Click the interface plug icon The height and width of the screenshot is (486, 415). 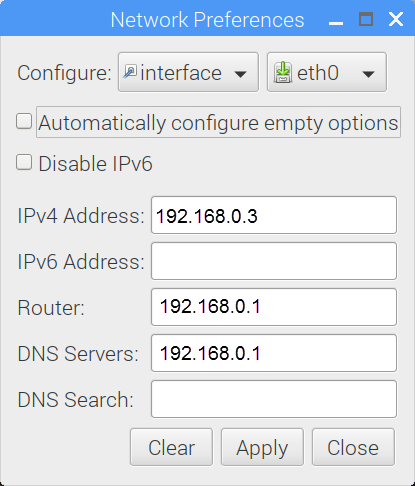pos(130,72)
